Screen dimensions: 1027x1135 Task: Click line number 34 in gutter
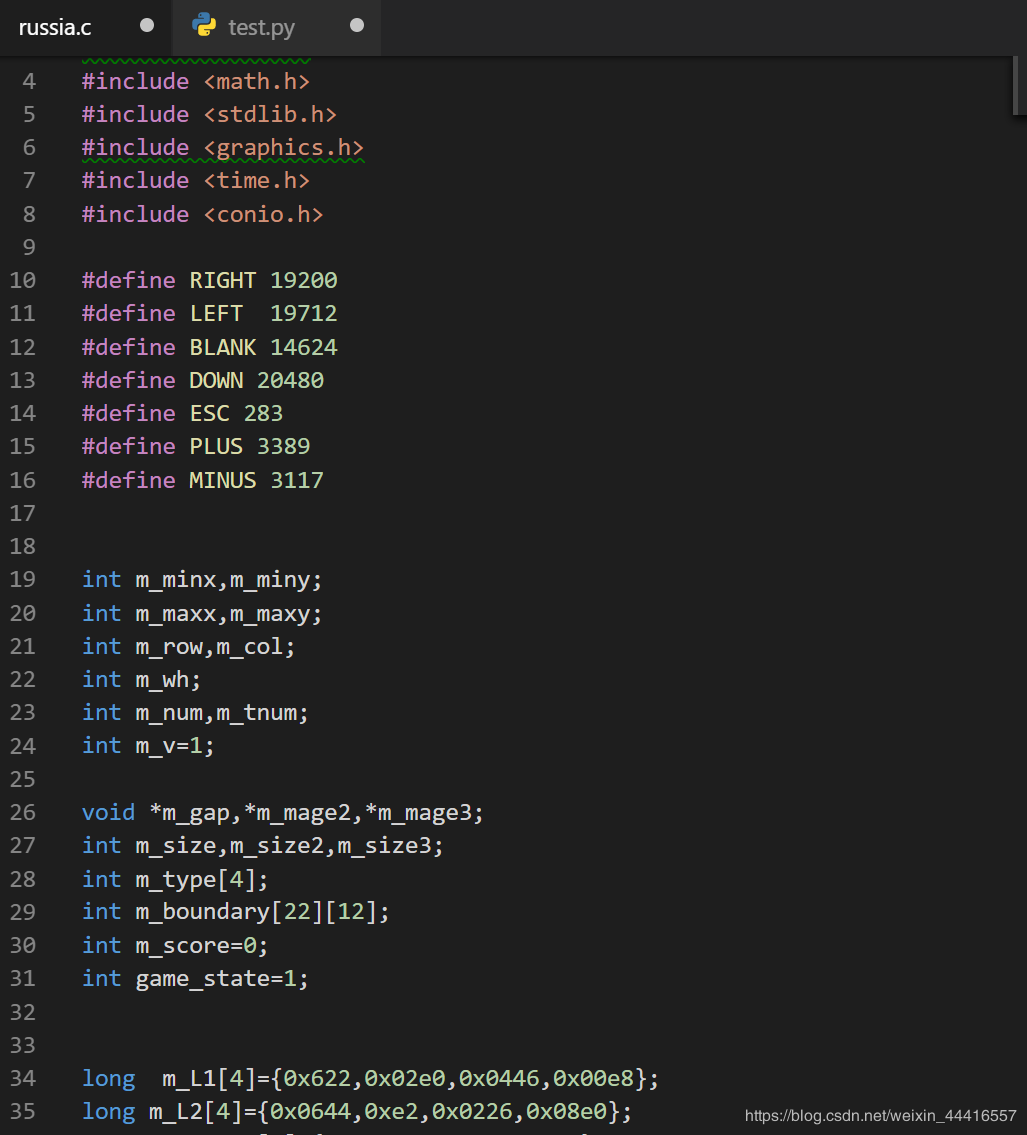pos(22,1078)
